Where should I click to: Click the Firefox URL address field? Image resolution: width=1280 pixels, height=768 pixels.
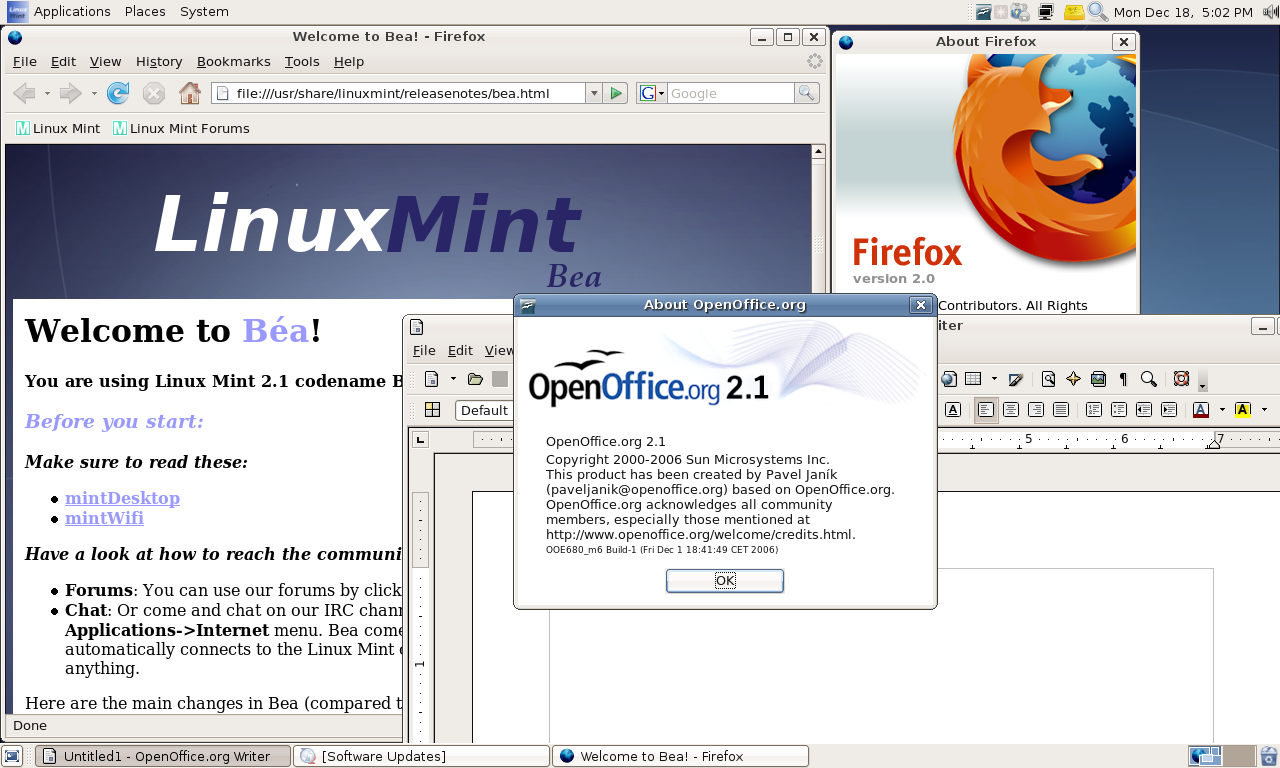click(398, 93)
